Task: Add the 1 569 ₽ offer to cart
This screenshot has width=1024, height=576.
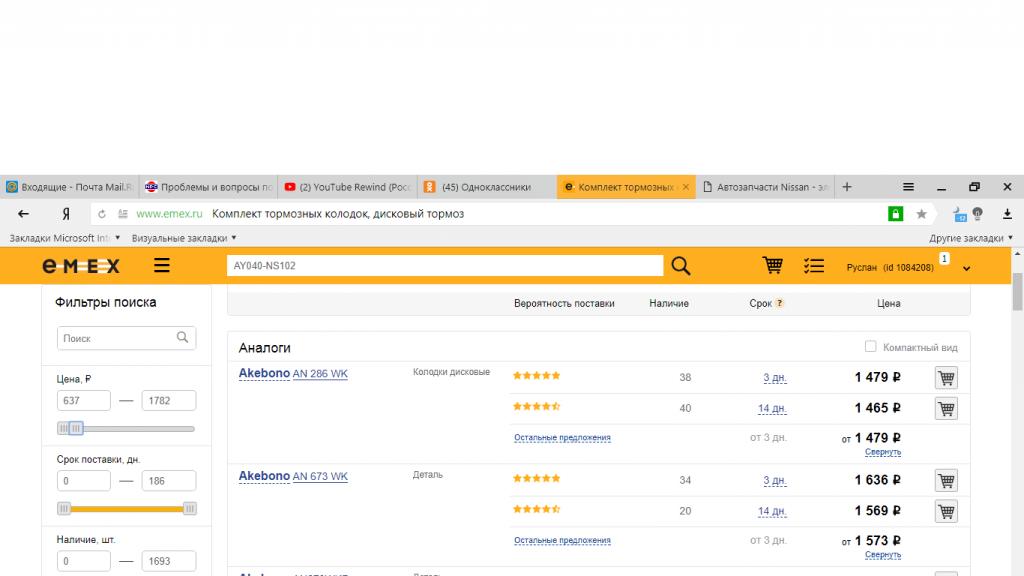Action: 946,511
